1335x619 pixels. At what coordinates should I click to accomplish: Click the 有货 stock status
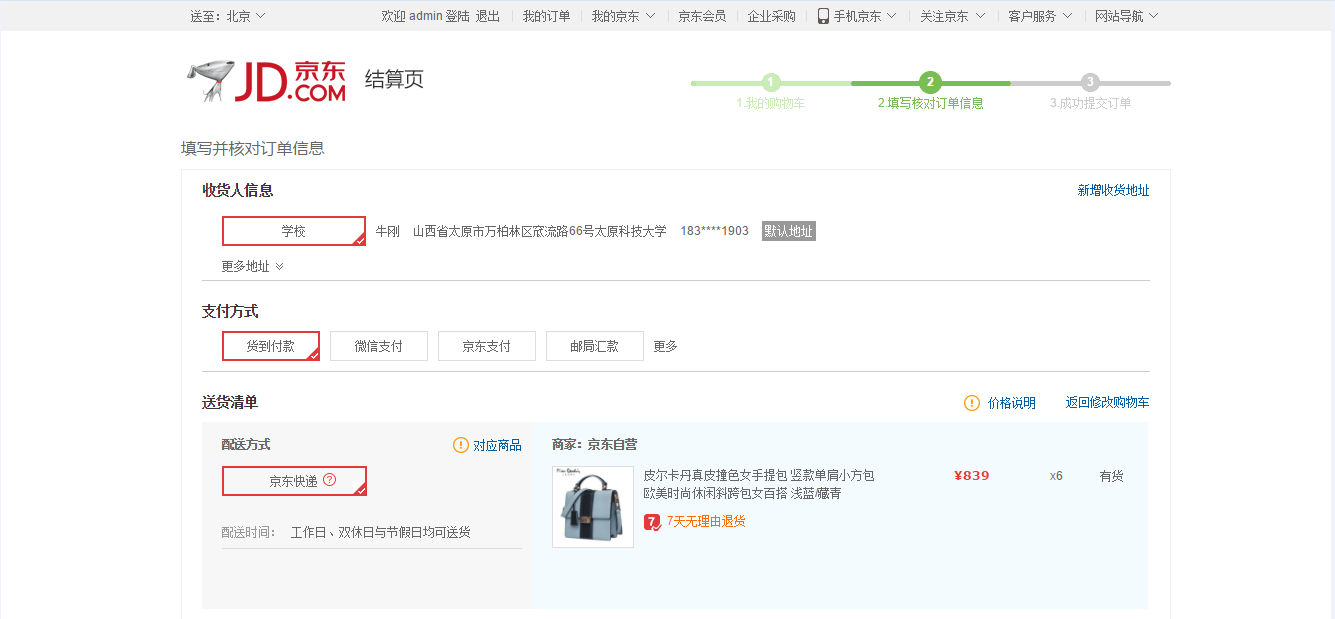tap(1112, 476)
